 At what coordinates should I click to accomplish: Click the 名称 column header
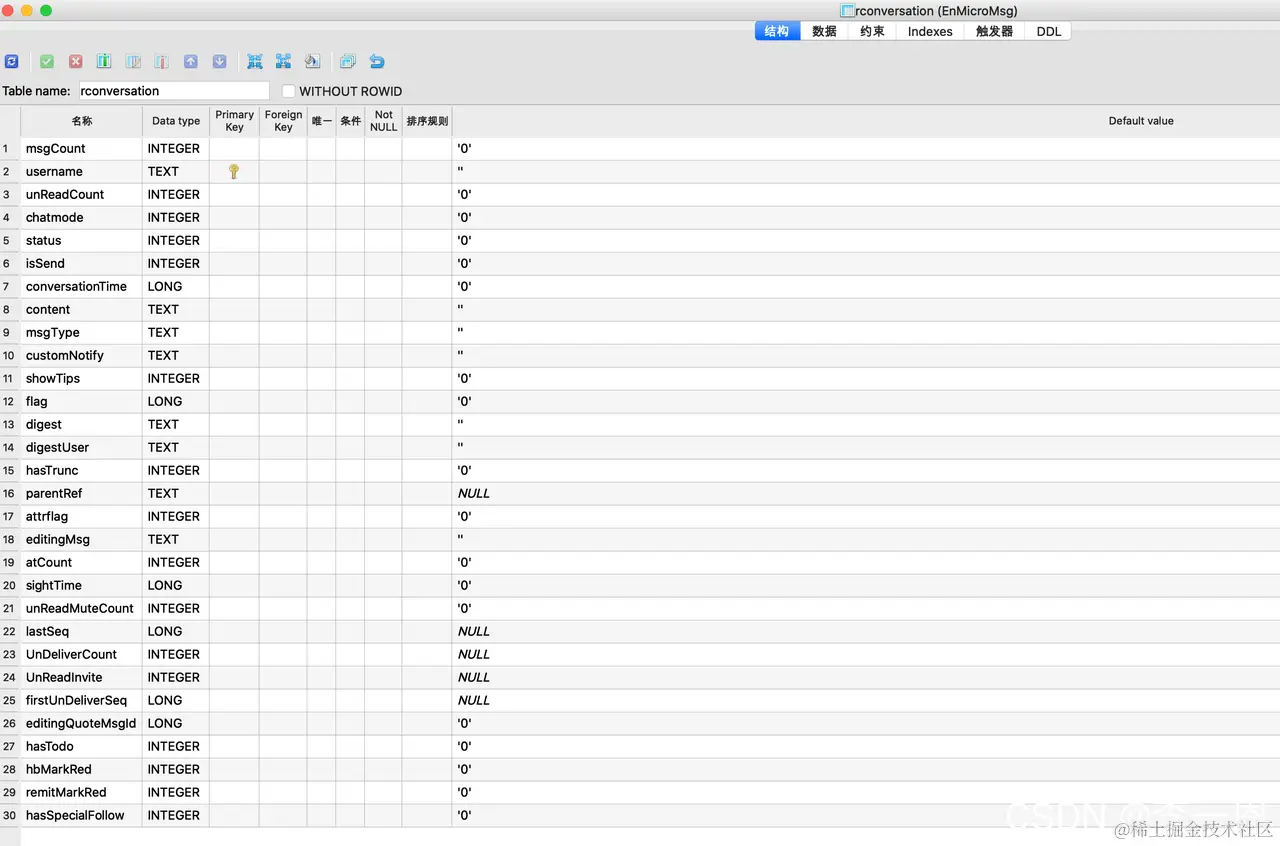(x=82, y=121)
